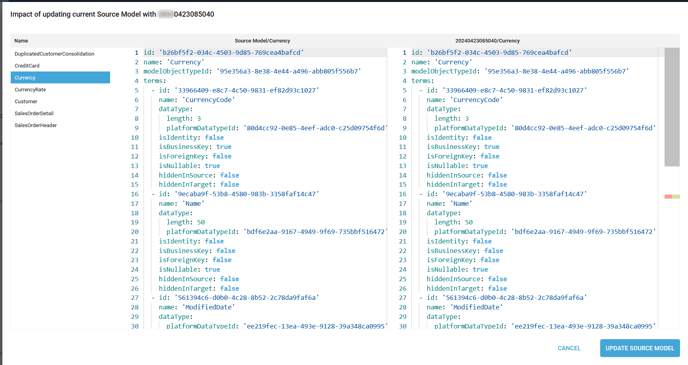Click isForeignKey: false on line 12 of the right pane
The image size is (688, 365).
point(463,156)
